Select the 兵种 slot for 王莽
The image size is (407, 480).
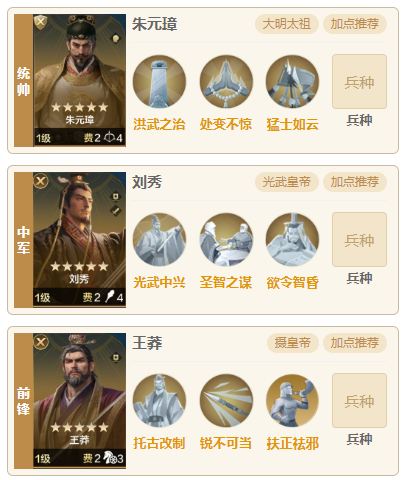pos(359,400)
